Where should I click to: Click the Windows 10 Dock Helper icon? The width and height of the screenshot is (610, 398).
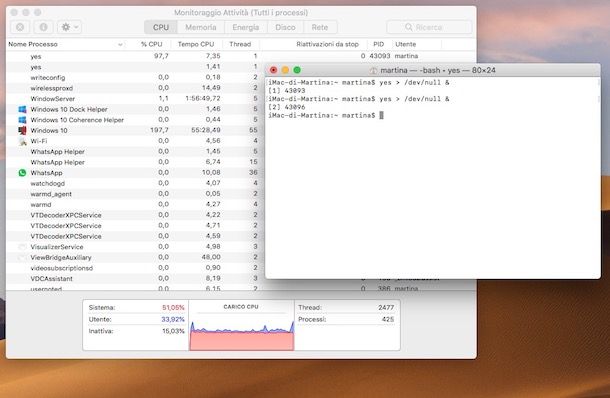(23, 109)
